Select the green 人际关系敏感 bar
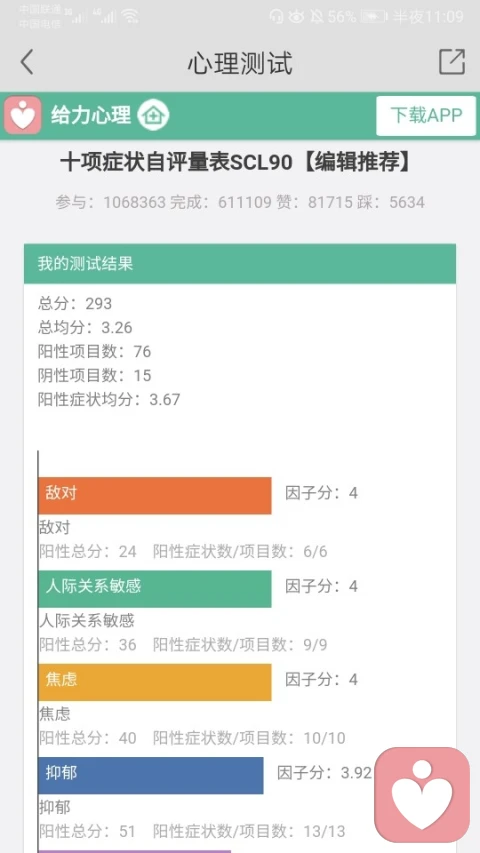The width and height of the screenshot is (480, 853). (155, 589)
